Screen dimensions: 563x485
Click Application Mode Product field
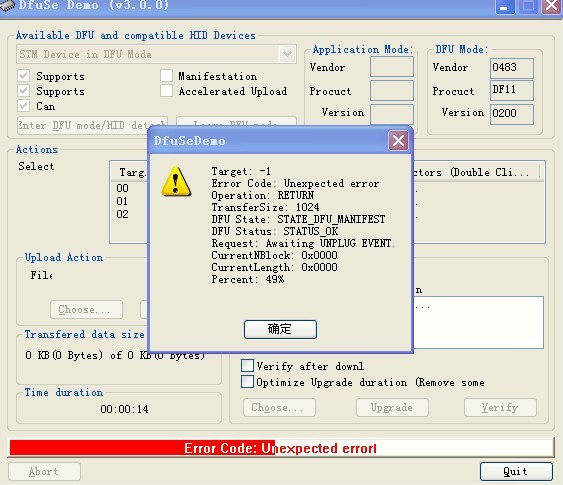coord(392,90)
